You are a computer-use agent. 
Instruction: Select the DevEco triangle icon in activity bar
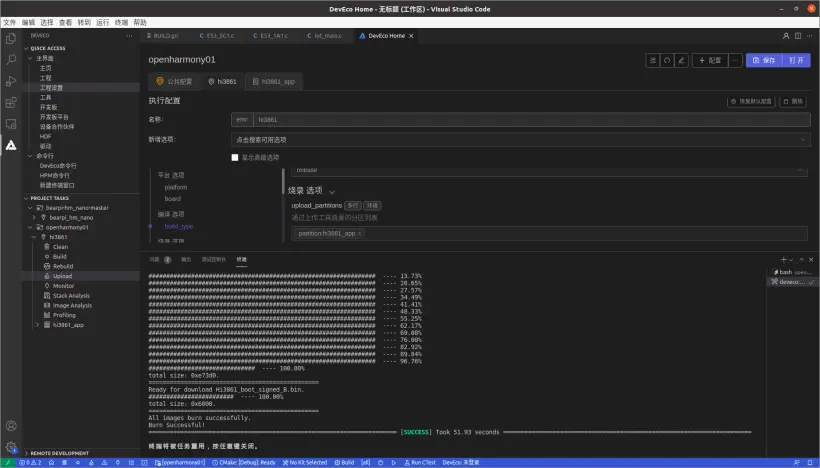(10, 145)
